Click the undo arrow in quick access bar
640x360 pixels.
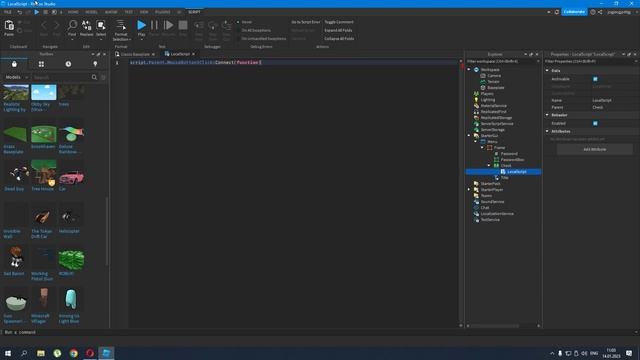tap(19, 12)
